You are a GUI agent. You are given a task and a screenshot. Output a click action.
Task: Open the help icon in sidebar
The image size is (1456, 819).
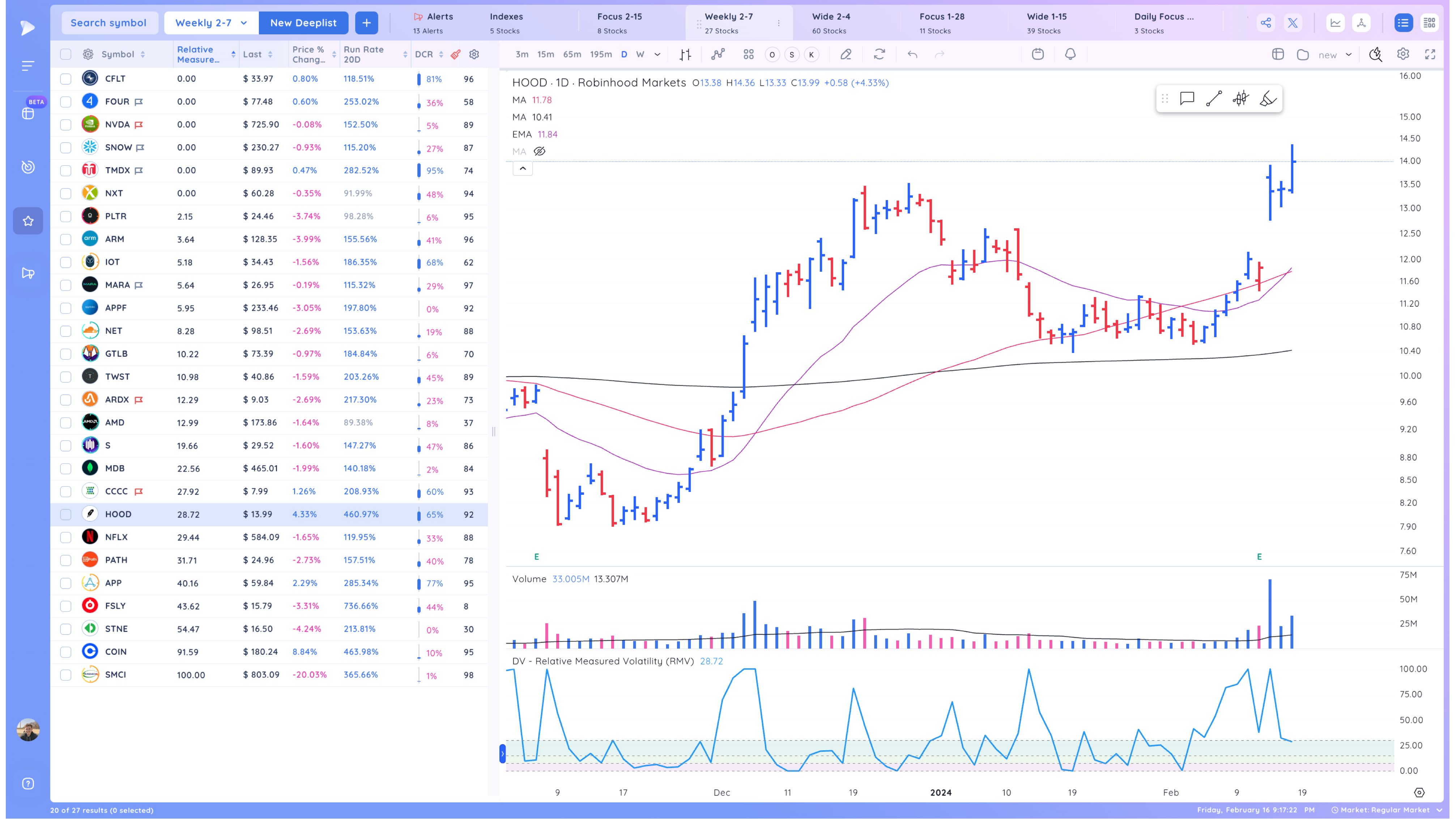(28, 784)
